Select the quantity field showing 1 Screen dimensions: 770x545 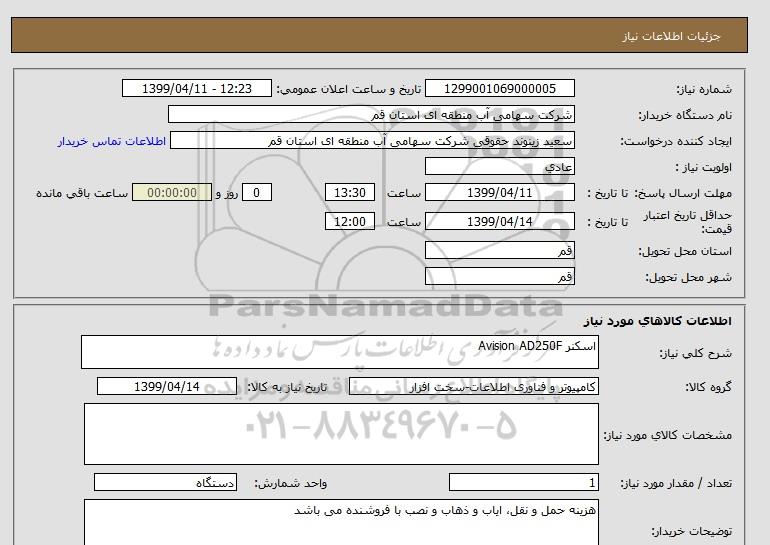524,483
